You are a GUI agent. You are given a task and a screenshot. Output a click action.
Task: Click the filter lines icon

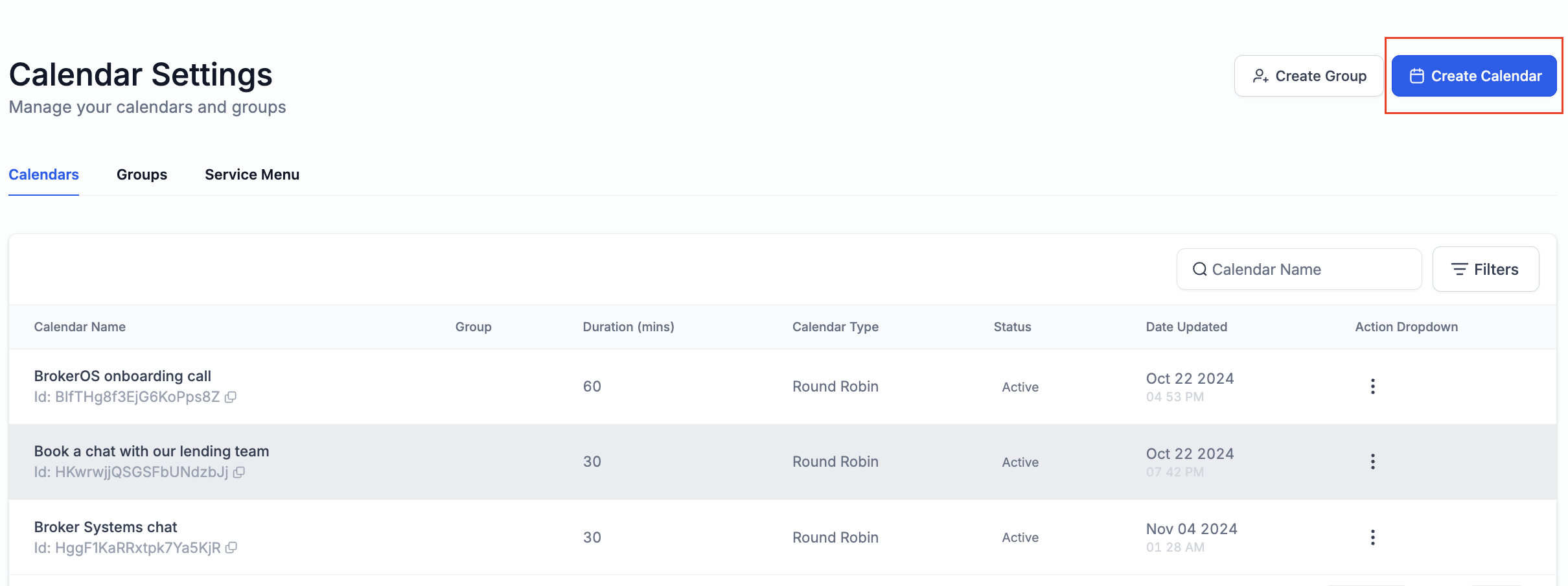1459,269
